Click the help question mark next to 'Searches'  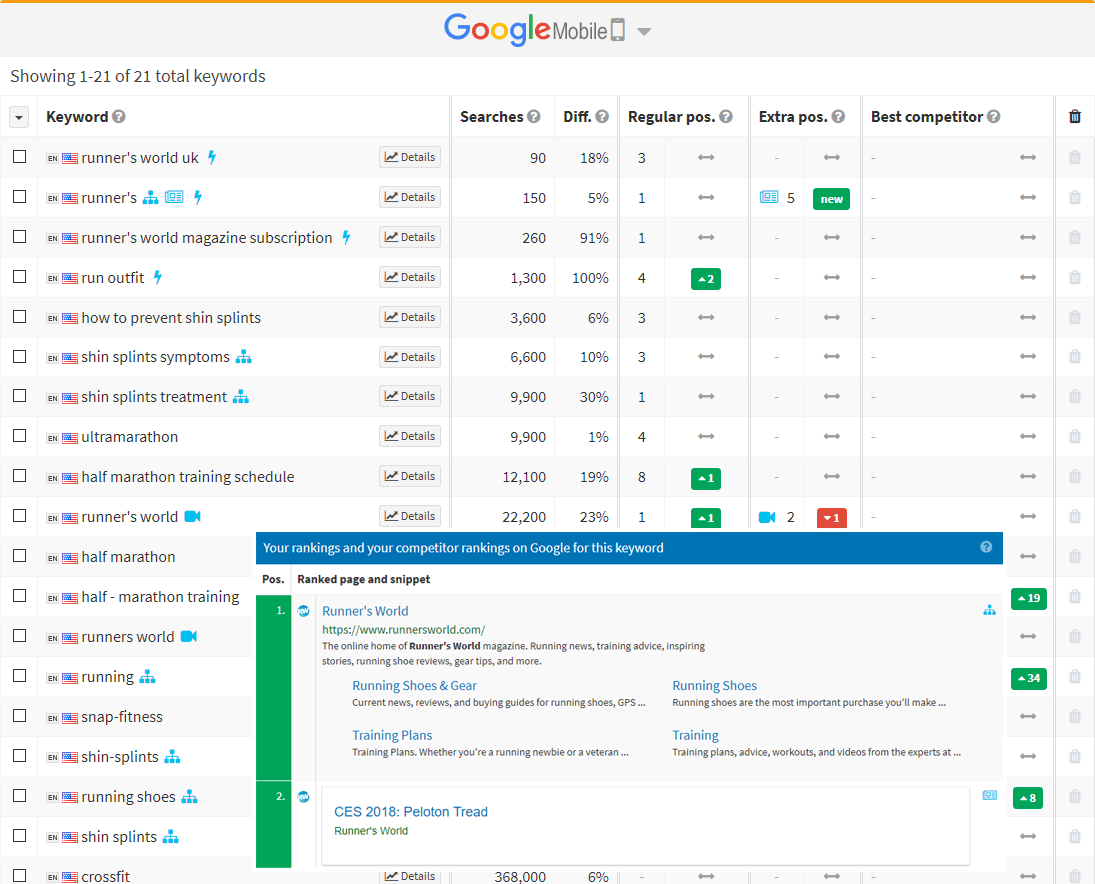pos(533,116)
